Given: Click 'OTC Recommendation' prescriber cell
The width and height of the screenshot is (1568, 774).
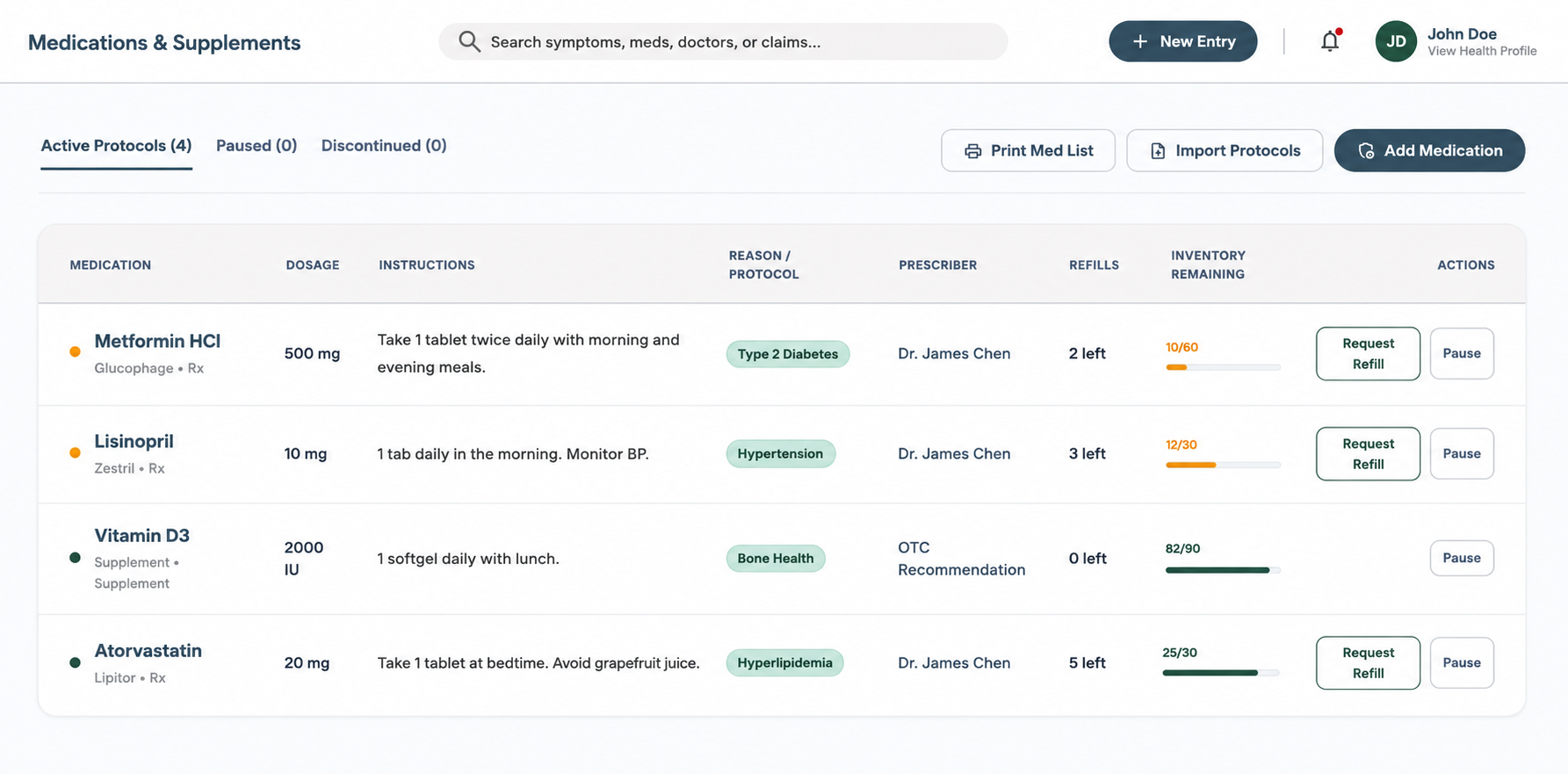Looking at the screenshot, I should (961, 558).
